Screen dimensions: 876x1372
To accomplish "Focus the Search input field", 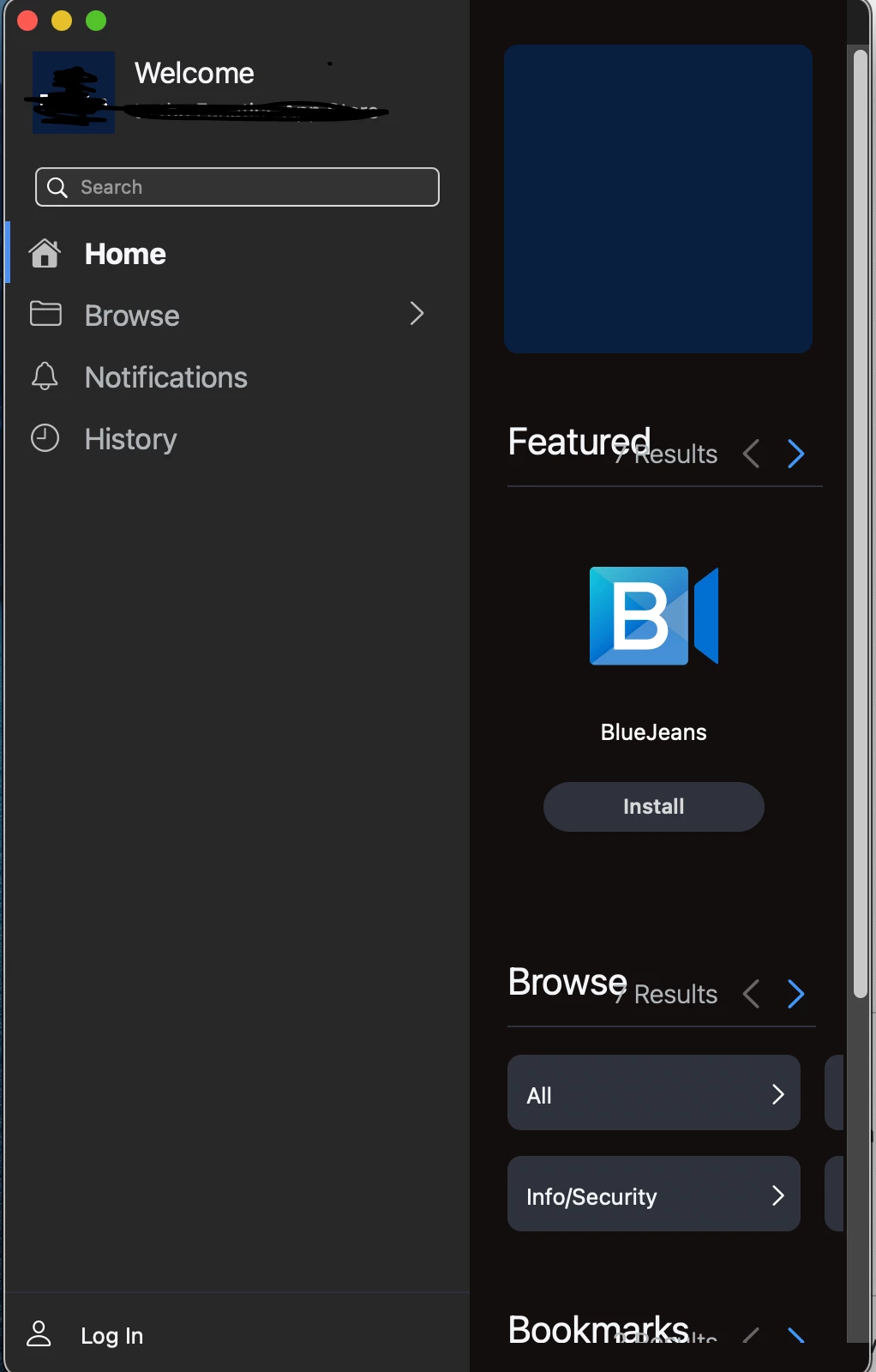I will point(237,187).
